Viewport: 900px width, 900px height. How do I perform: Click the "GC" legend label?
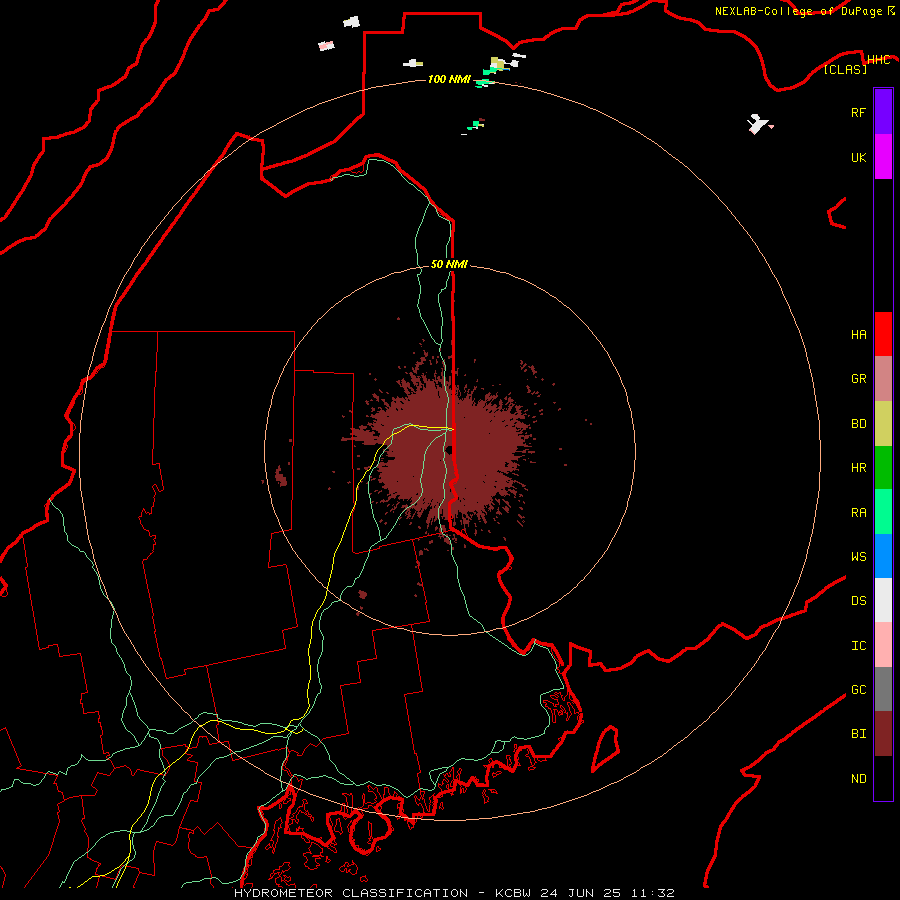pos(858,690)
